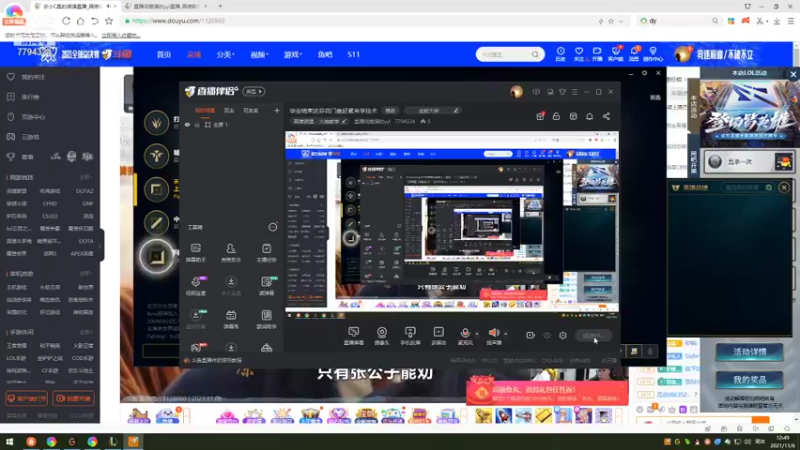Click browser refresh button
800x450 pixels.
pyautogui.click(x=66, y=21)
